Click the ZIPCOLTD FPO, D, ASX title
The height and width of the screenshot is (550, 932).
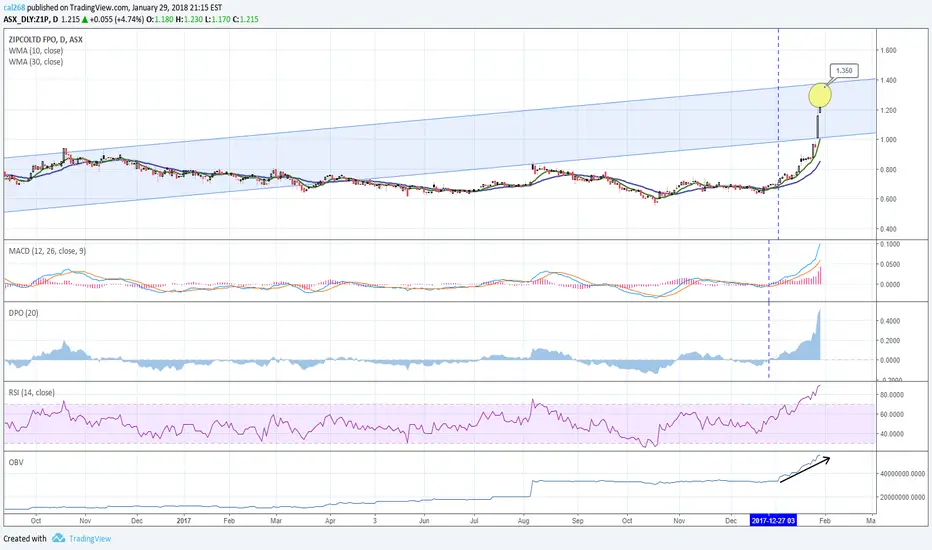(46, 39)
